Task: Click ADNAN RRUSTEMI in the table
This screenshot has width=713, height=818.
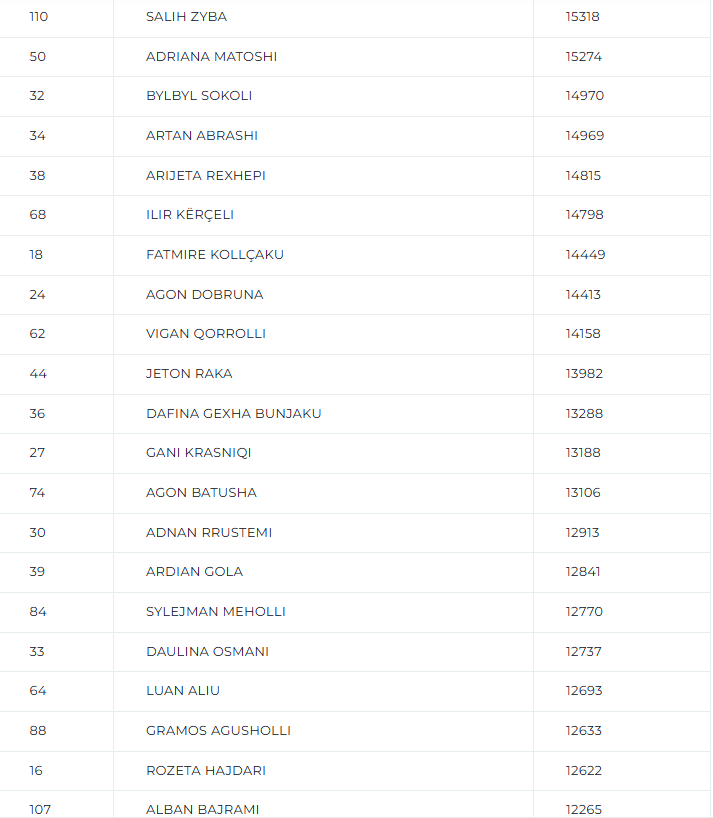Action: [209, 532]
